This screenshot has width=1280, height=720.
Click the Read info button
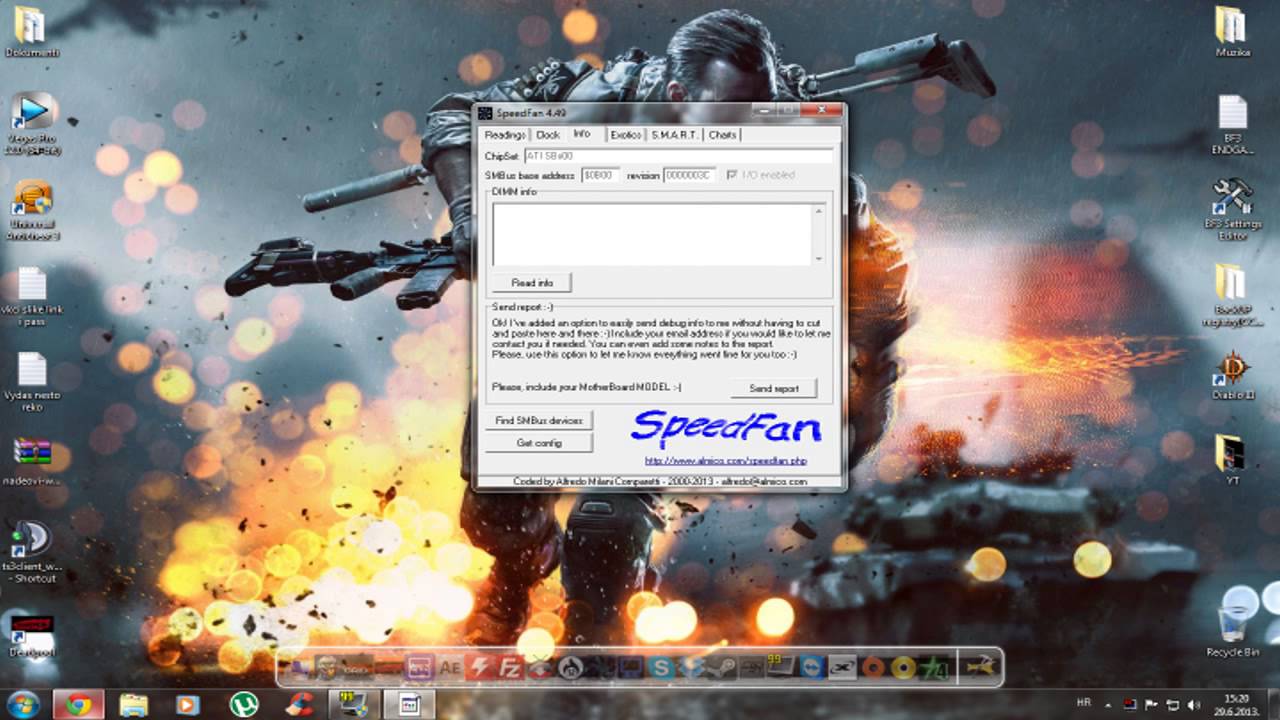pyautogui.click(x=532, y=283)
